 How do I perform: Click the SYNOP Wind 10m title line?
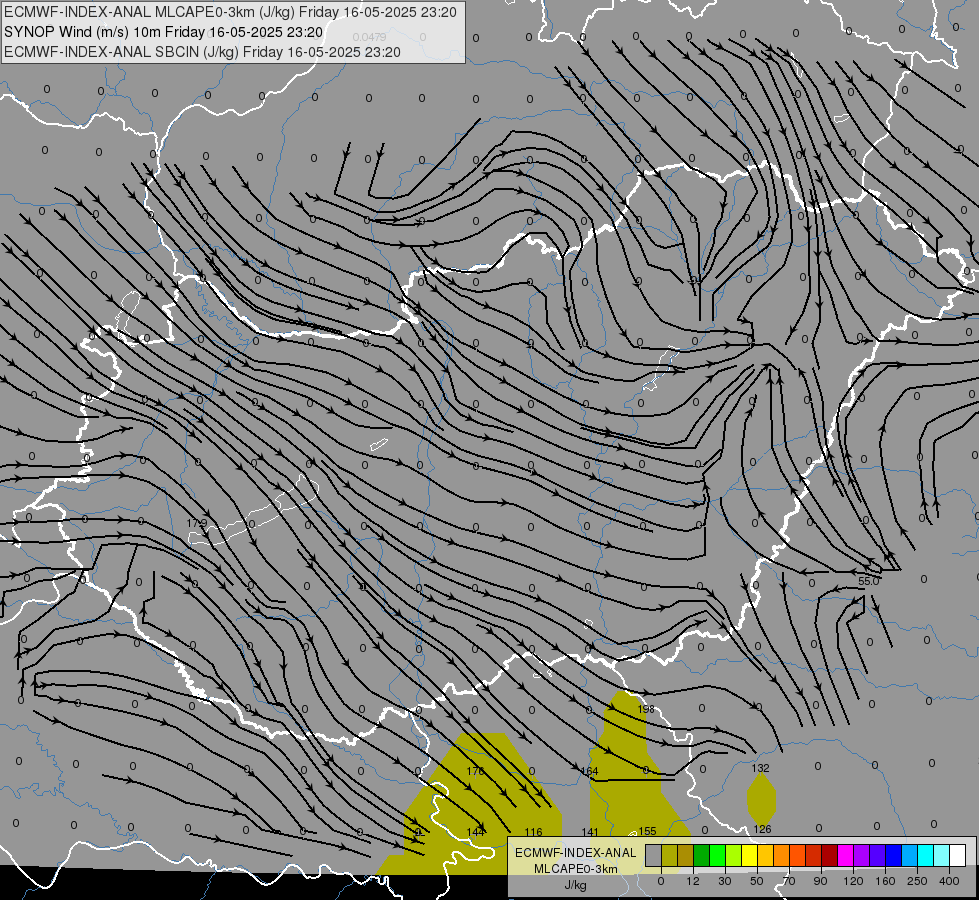(164, 32)
